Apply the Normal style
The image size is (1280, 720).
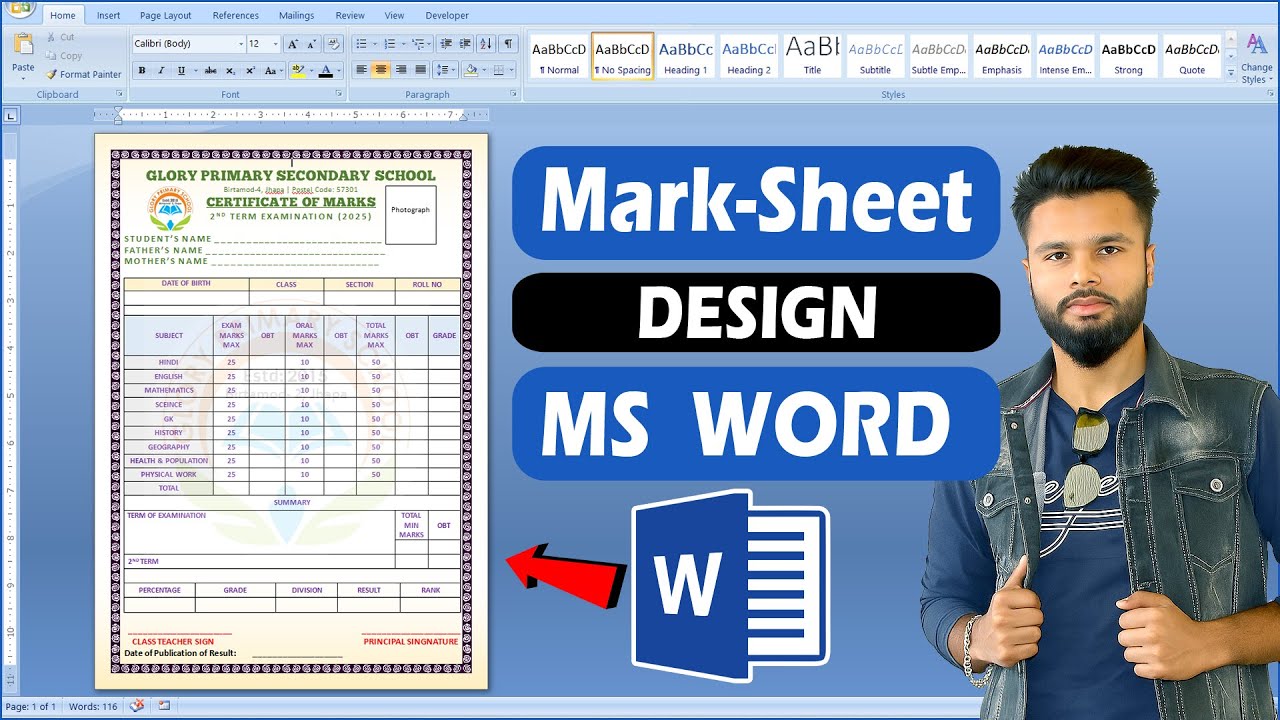click(x=559, y=56)
